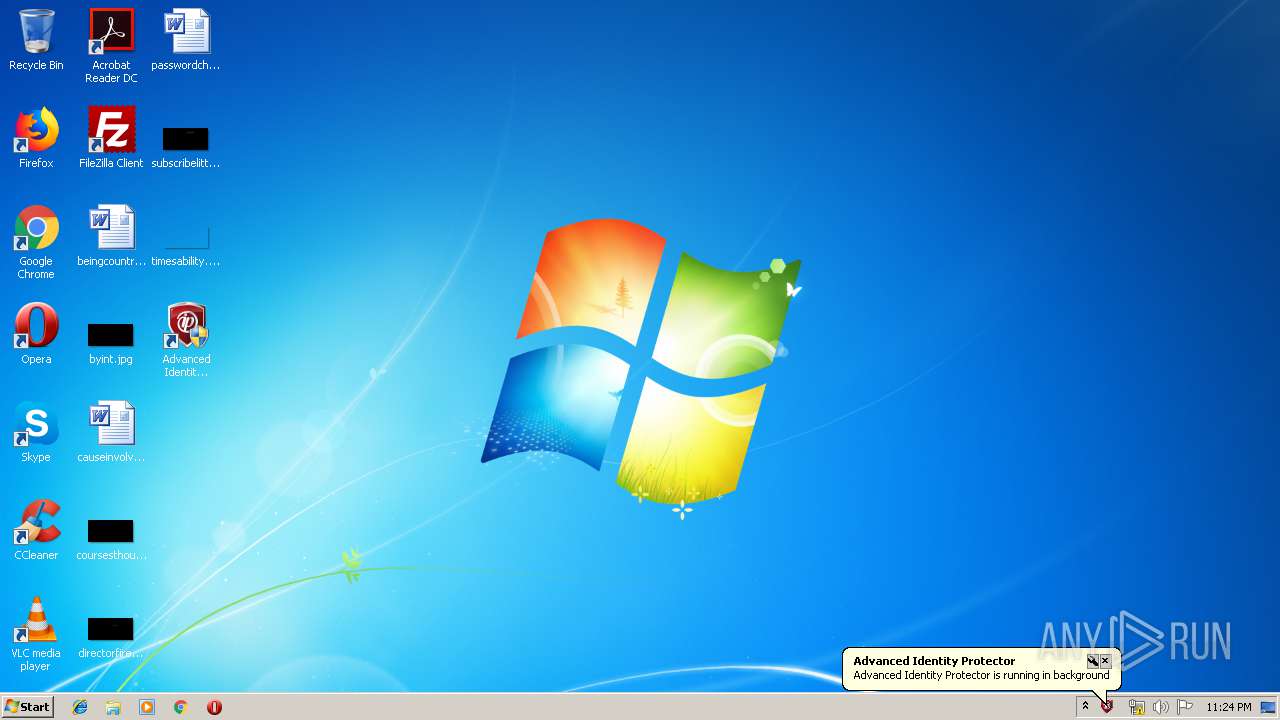Select the timesability... file icon
Image resolution: width=1280 pixels, height=720 pixels.
(x=186, y=246)
